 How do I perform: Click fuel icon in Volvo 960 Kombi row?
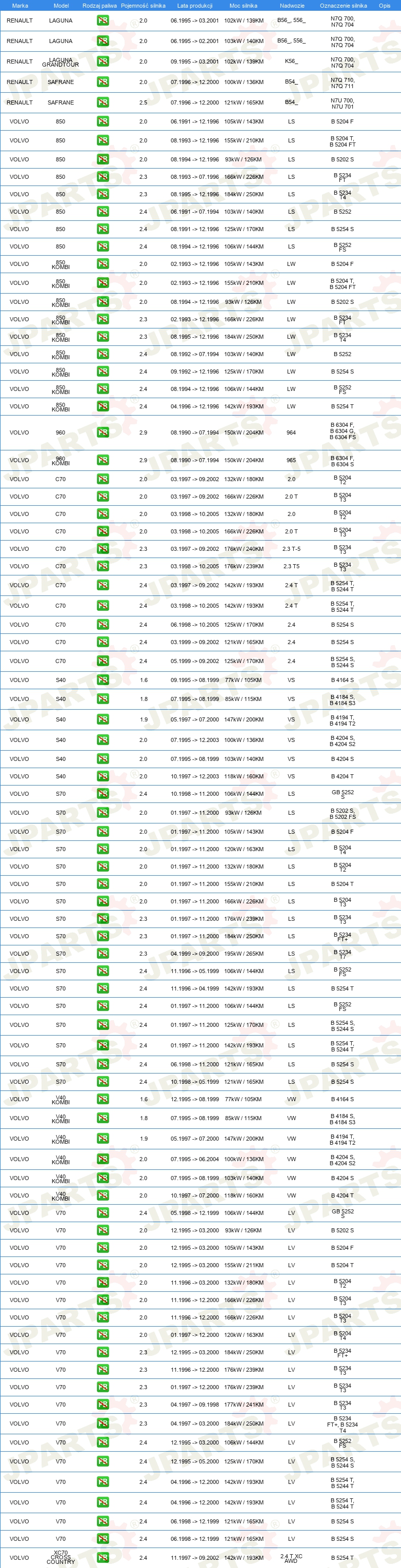tap(103, 460)
